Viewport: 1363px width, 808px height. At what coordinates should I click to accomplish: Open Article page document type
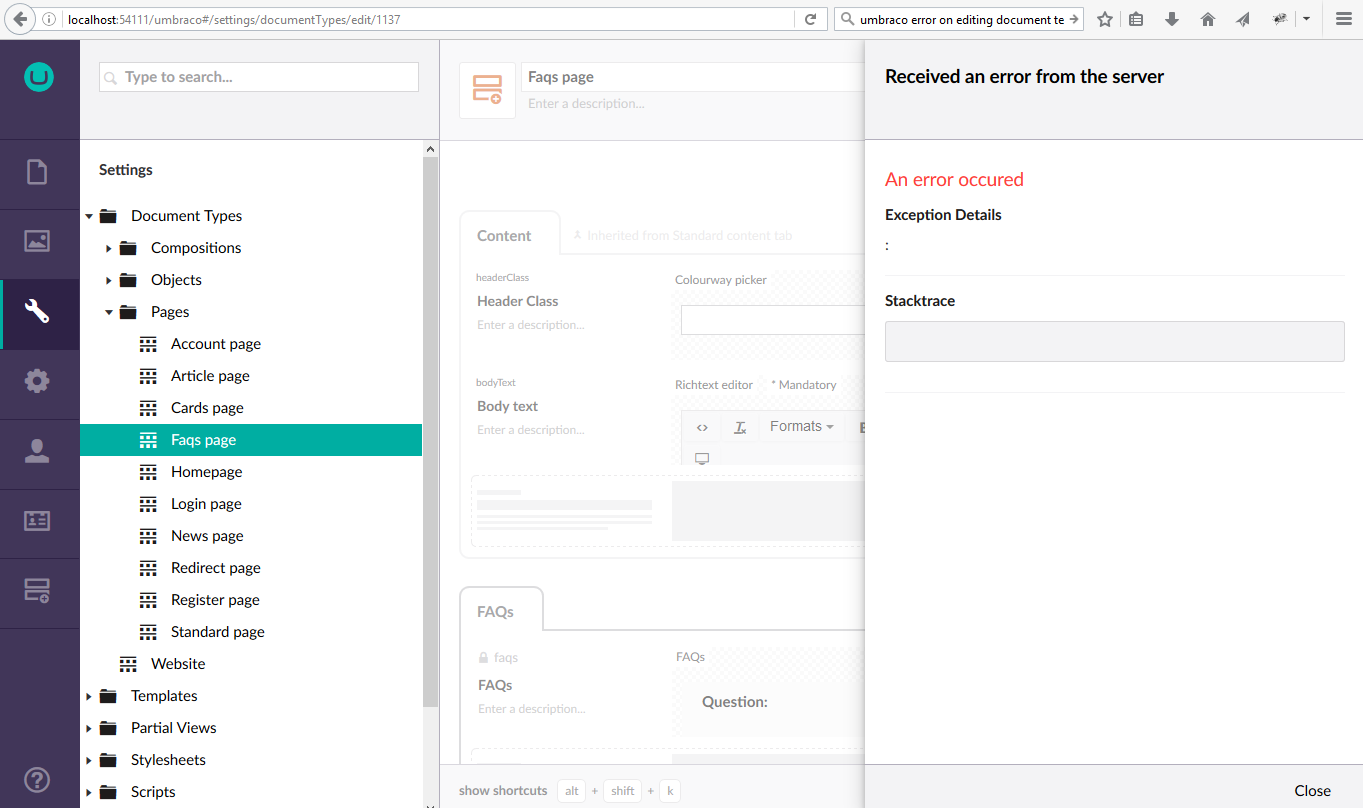click(210, 376)
